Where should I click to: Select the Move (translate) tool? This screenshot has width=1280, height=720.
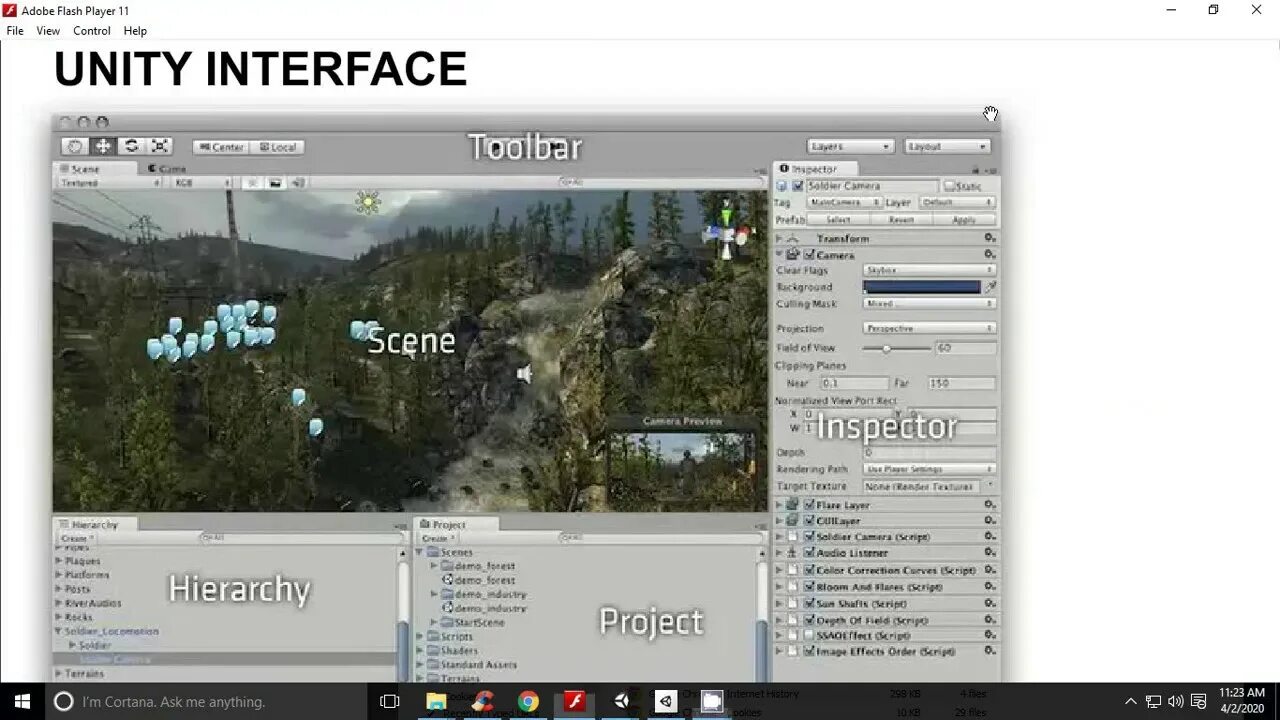(102, 146)
